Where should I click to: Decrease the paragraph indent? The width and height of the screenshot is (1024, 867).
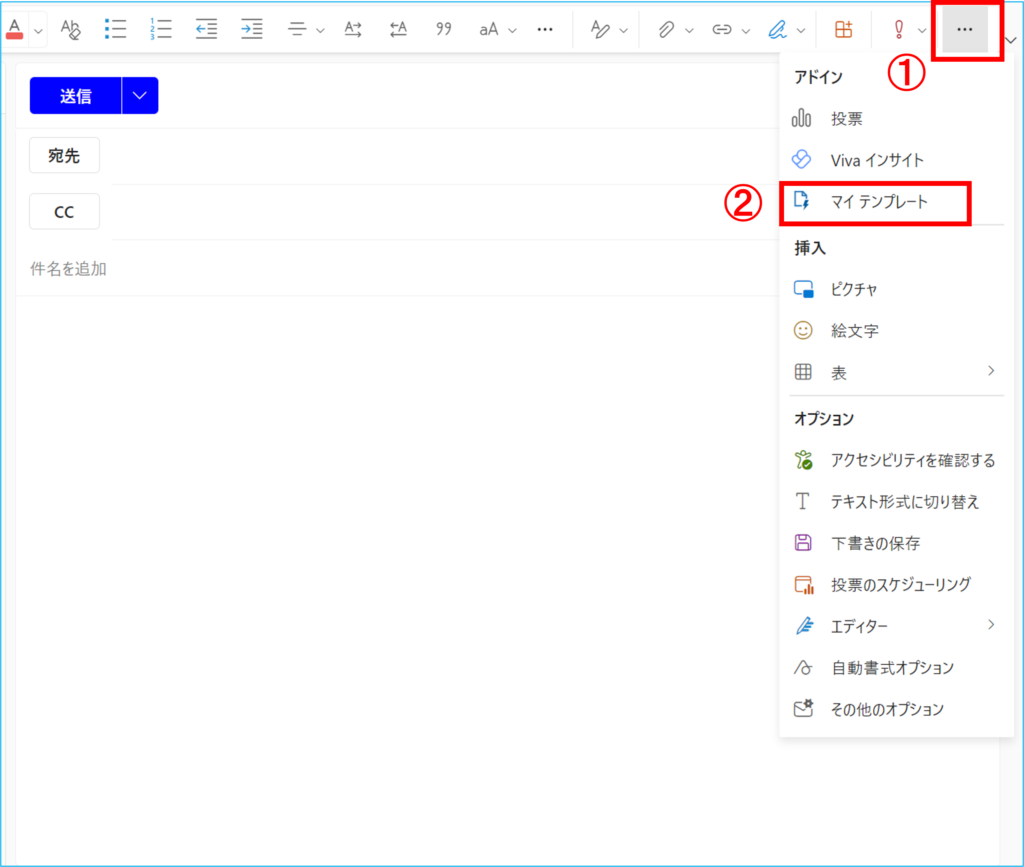(206, 29)
